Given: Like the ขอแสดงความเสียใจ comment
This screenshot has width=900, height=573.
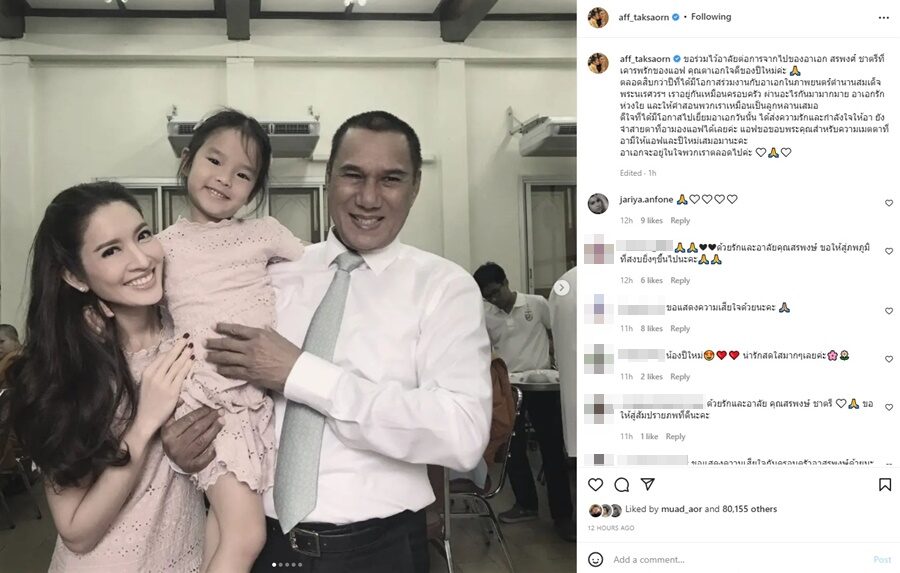Looking at the screenshot, I should pos(889,311).
